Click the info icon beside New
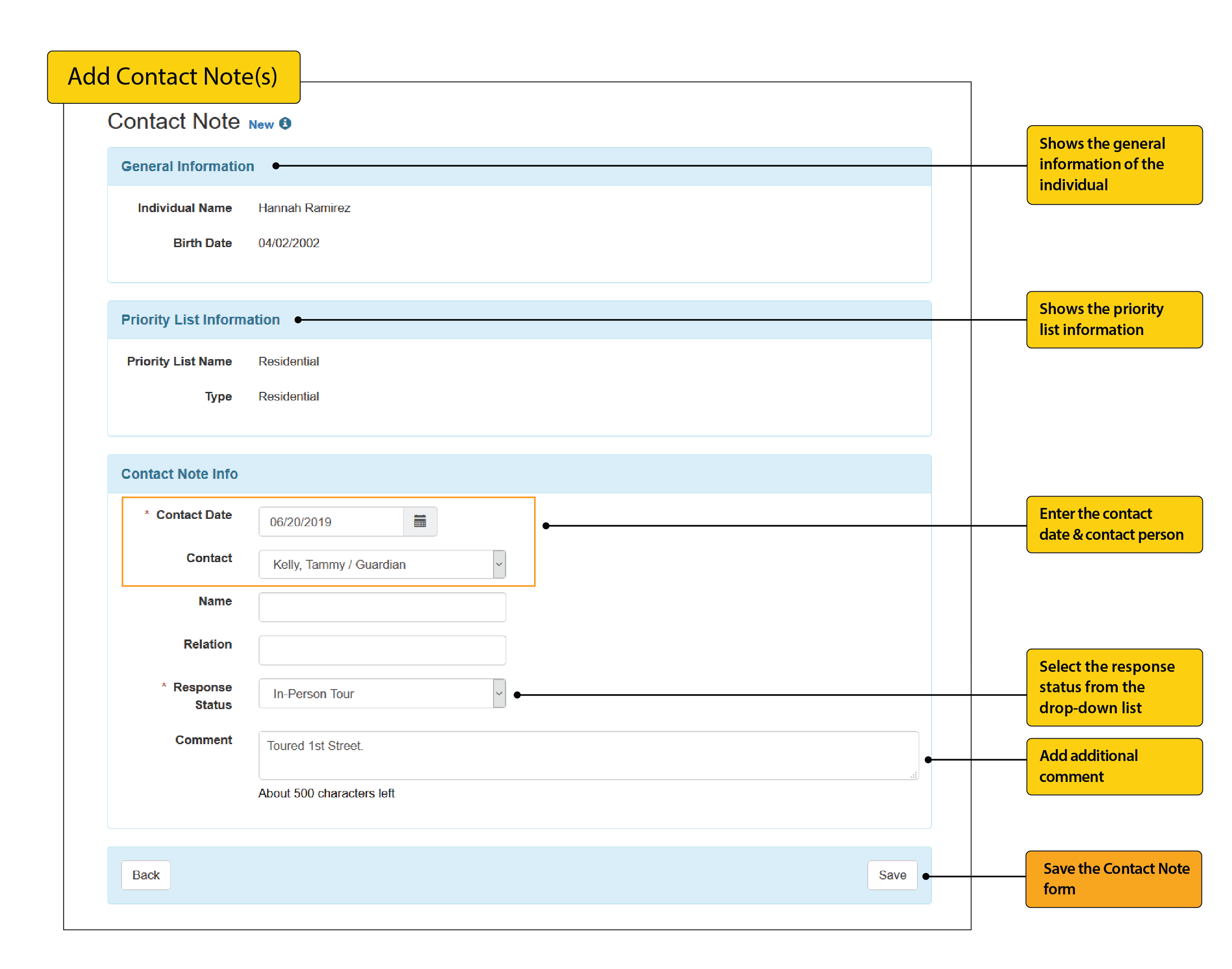The width and height of the screenshot is (1232, 969). (x=285, y=124)
